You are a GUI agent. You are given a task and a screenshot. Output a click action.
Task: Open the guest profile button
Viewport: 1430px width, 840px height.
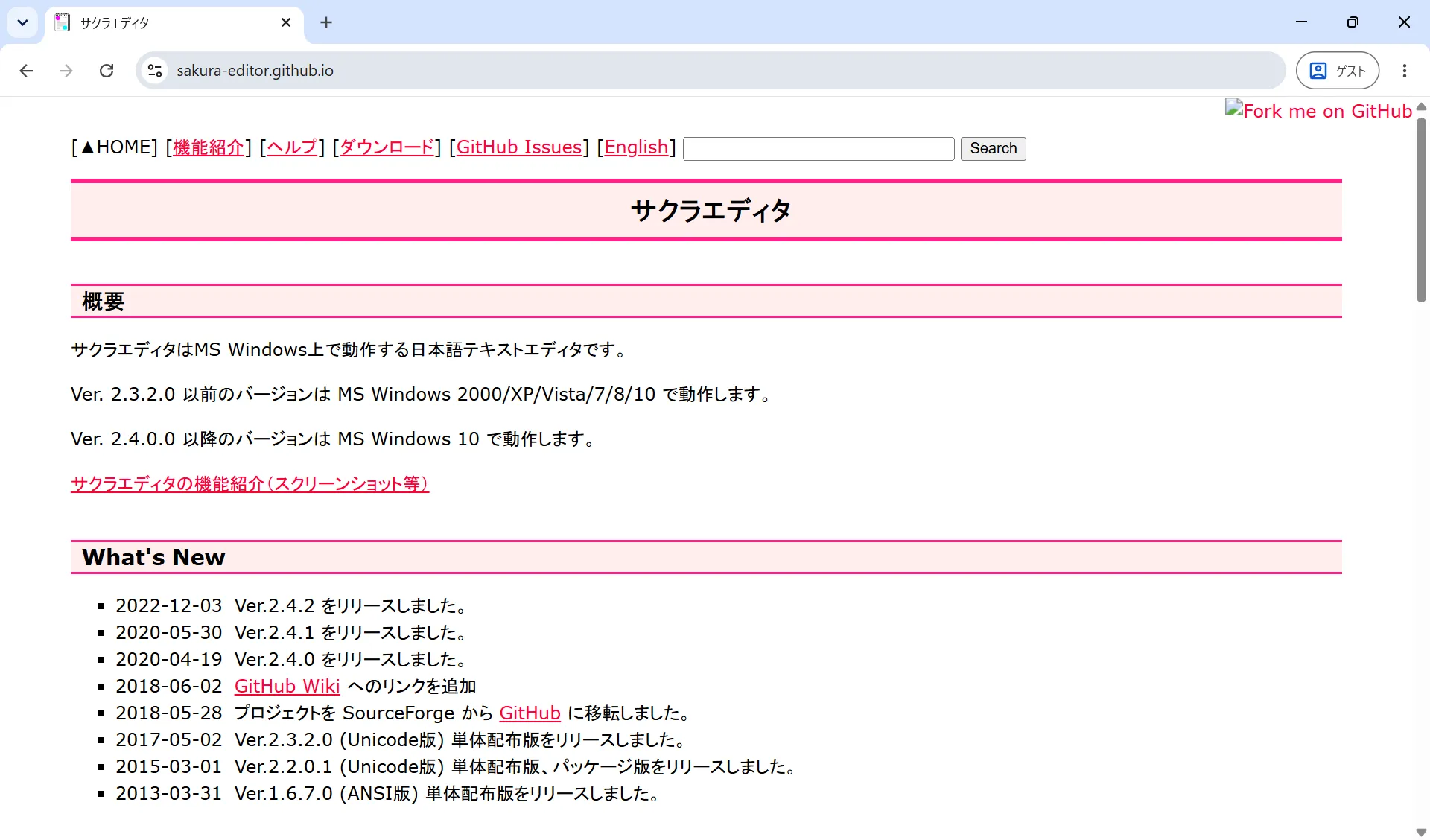click(x=1338, y=71)
